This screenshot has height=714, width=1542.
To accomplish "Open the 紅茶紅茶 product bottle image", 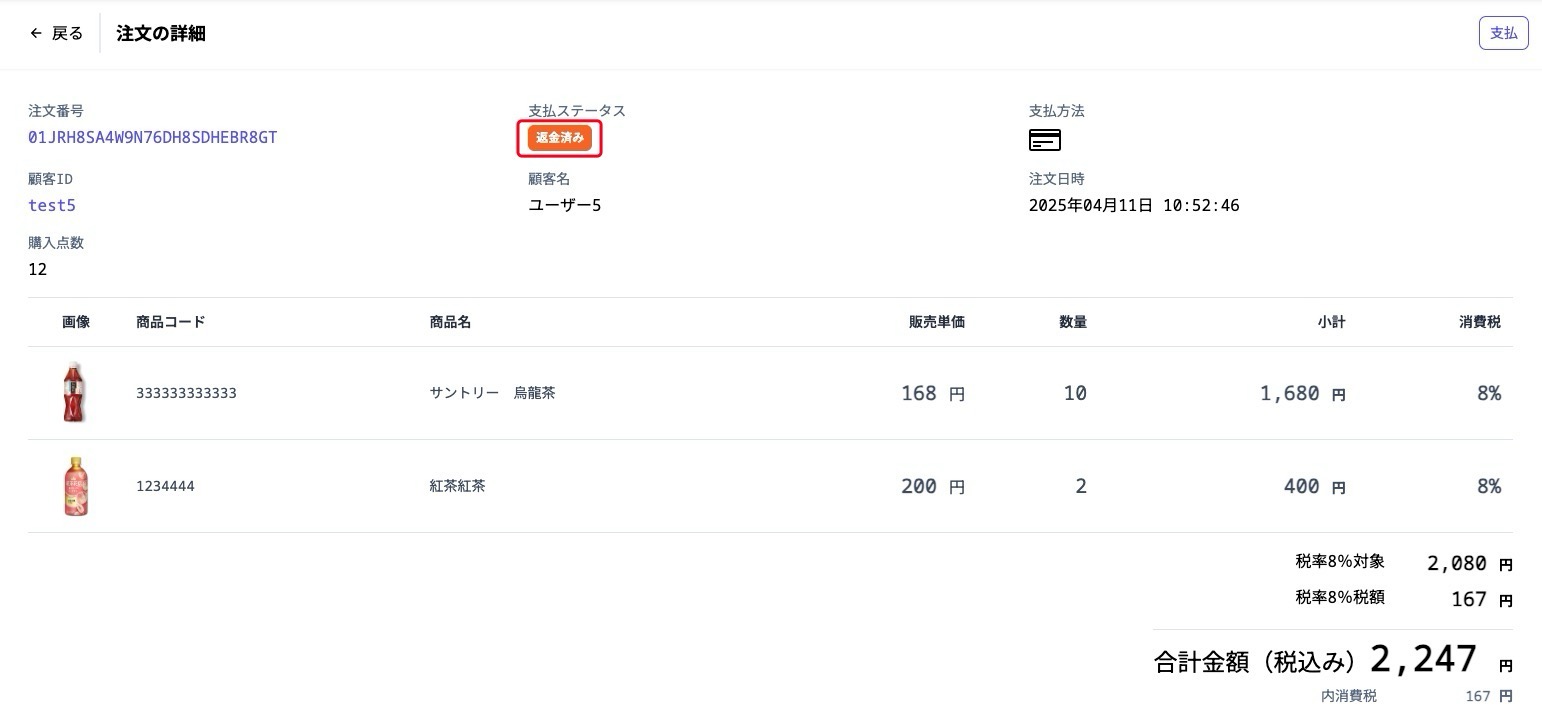I will 76,487.
